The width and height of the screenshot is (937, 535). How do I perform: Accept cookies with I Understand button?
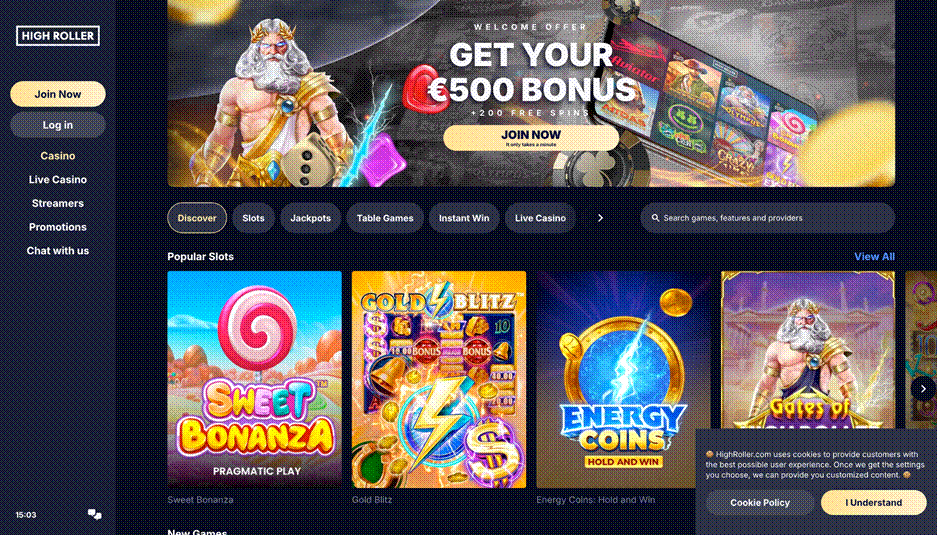tap(874, 503)
